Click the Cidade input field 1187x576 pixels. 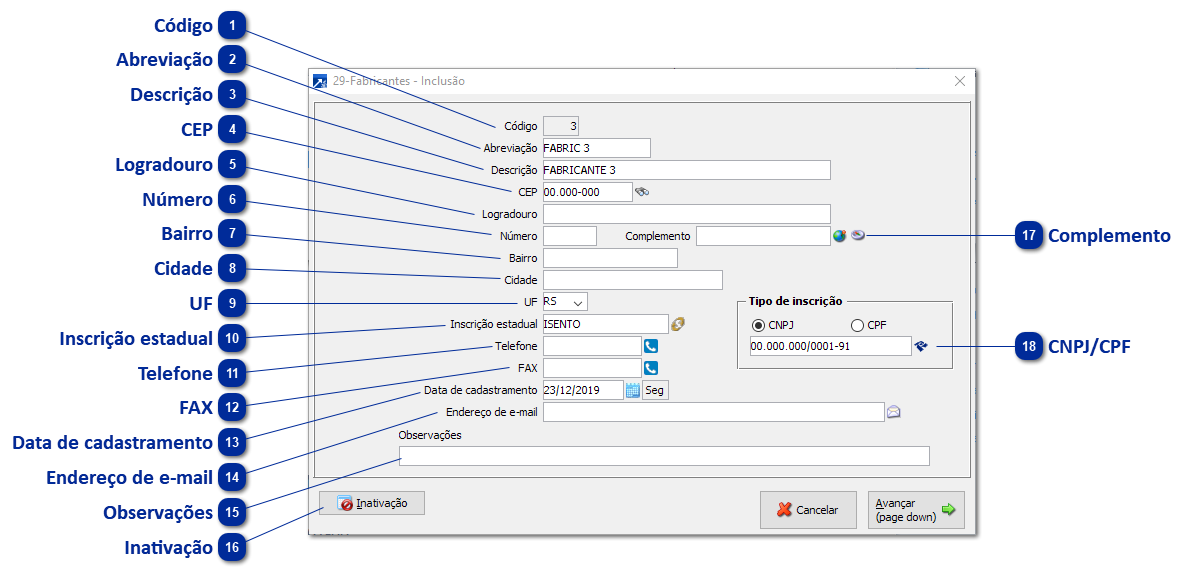[632, 280]
